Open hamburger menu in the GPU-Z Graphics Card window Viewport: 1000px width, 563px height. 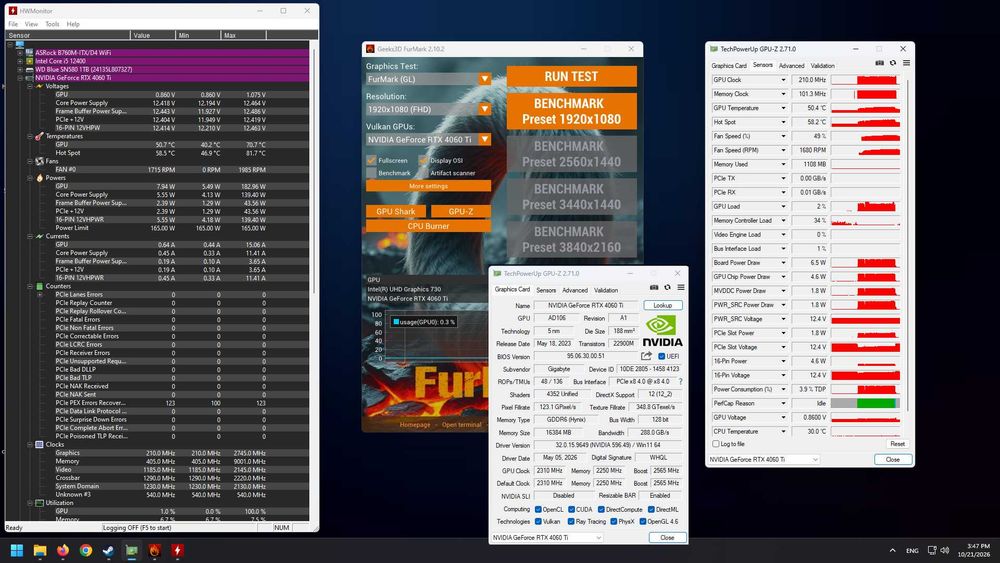tap(681, 288)
